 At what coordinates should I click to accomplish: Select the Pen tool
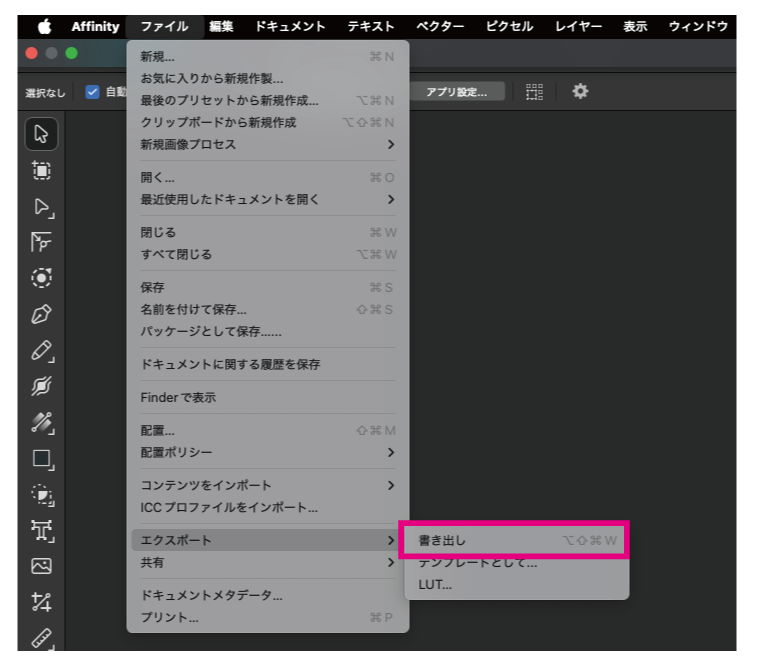[x=41, y=314]
